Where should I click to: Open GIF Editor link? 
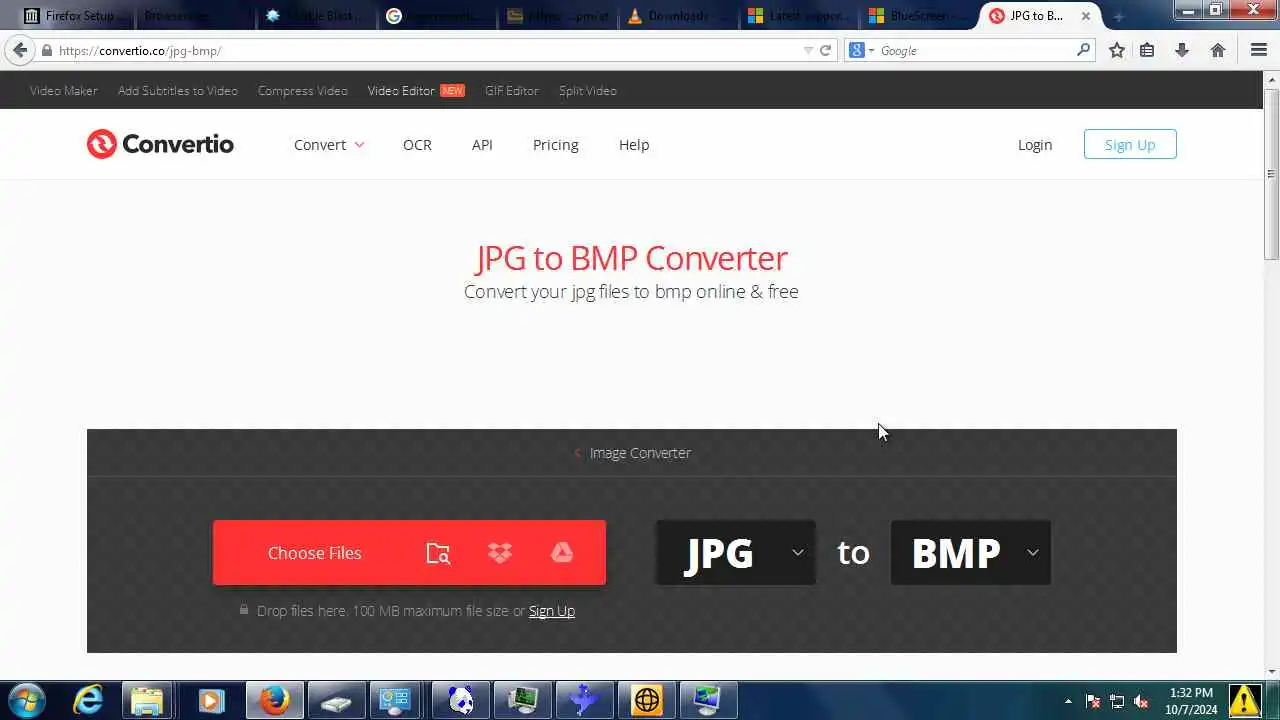click(x=512, y=91)
